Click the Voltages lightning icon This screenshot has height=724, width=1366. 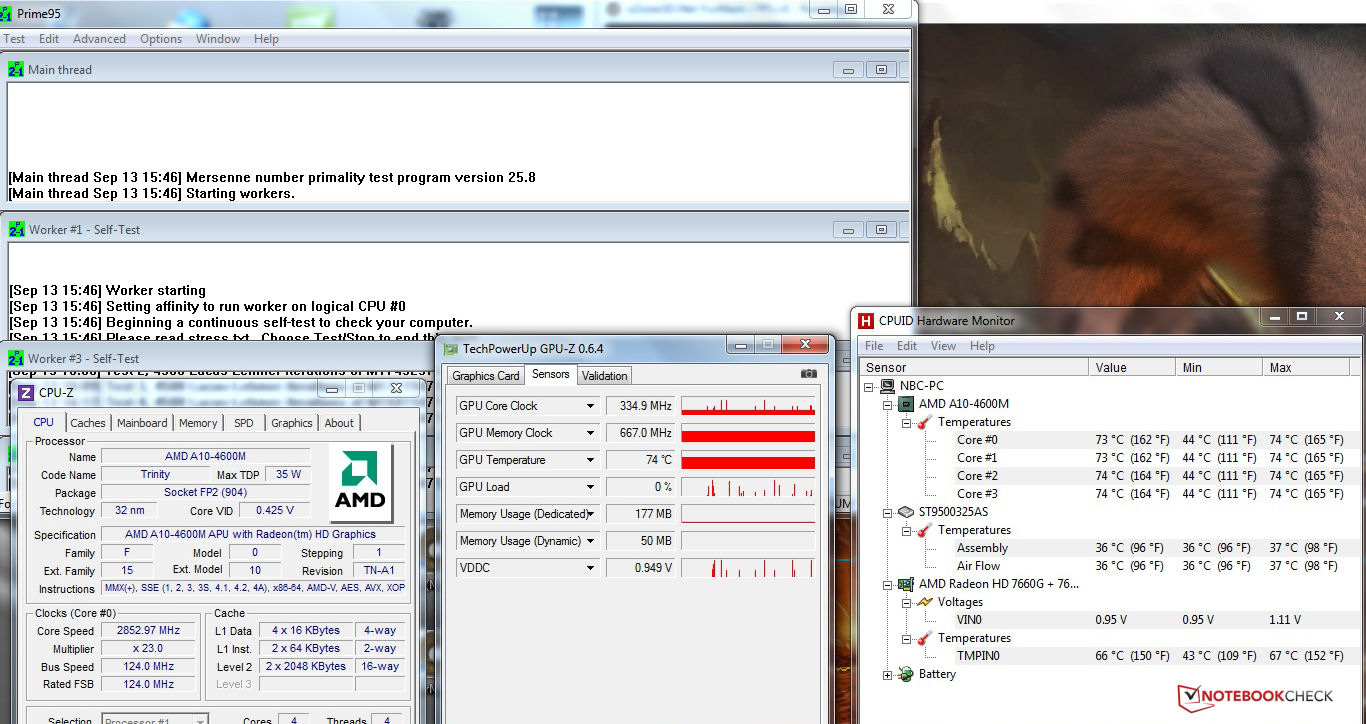click(x=925, y=602)
